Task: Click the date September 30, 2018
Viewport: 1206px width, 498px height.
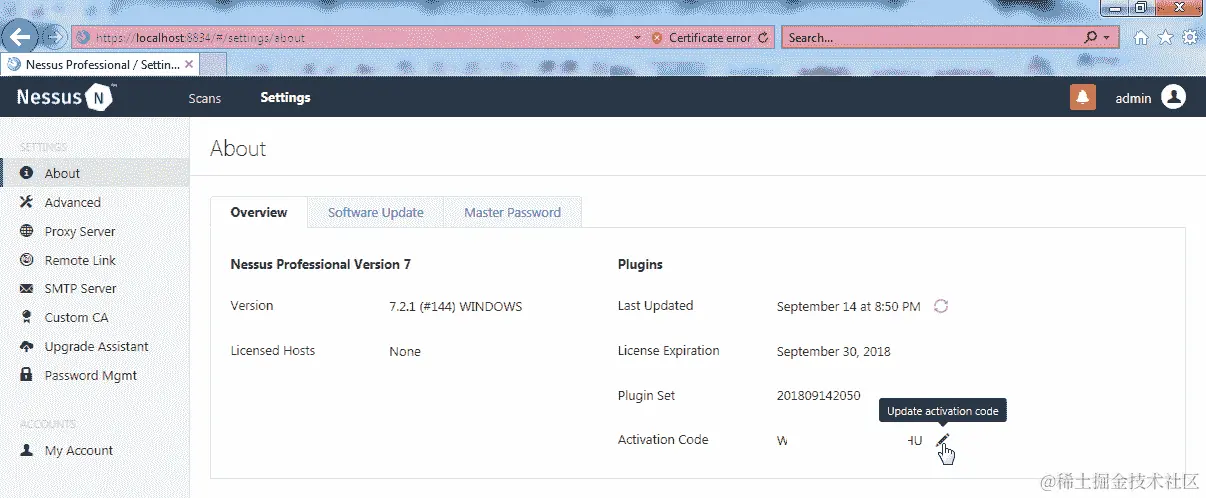Action: 833,351
